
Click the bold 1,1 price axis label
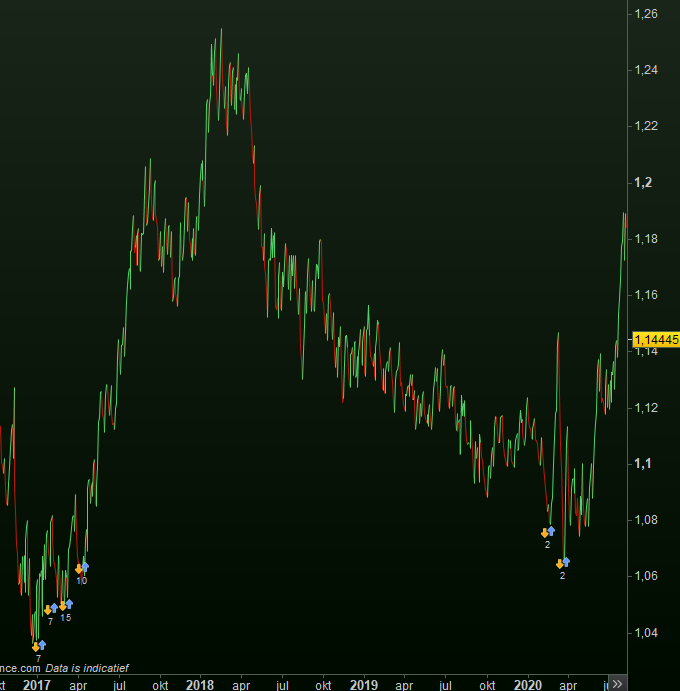[643, 464]
